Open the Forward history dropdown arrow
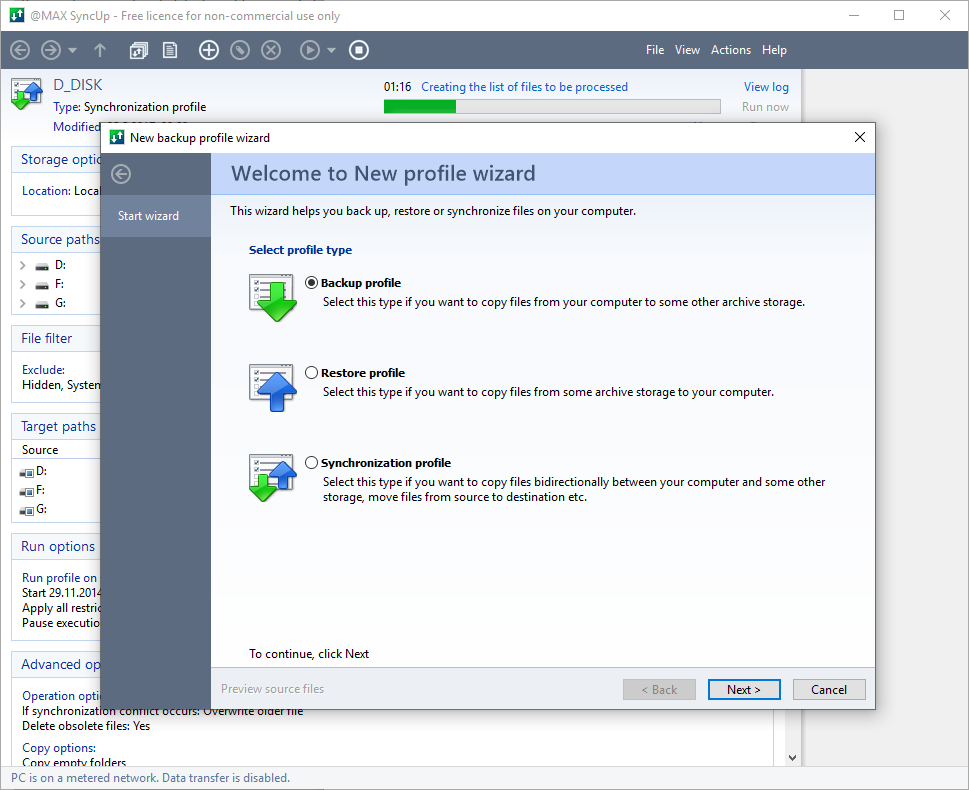Viewport: 969px width, 790px height. (x=72, y=50)
